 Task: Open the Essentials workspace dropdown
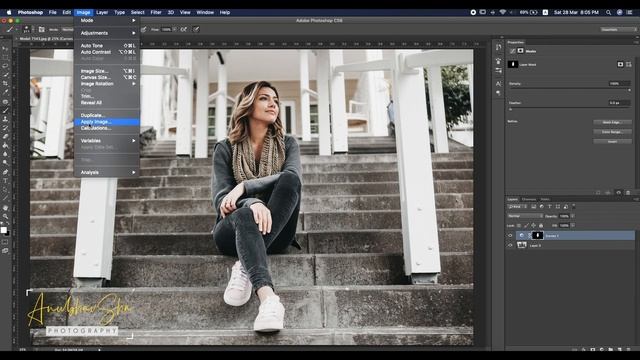pyautogui.click(x=618, y=29)
